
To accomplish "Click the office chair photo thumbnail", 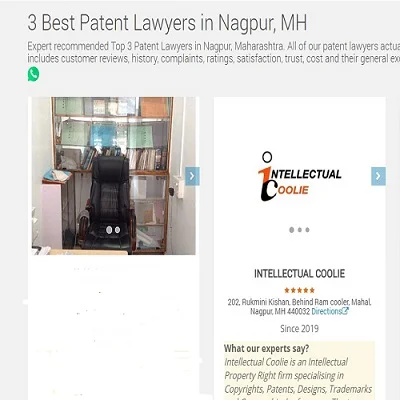I will pyautogui.click(x=114, y=176).
